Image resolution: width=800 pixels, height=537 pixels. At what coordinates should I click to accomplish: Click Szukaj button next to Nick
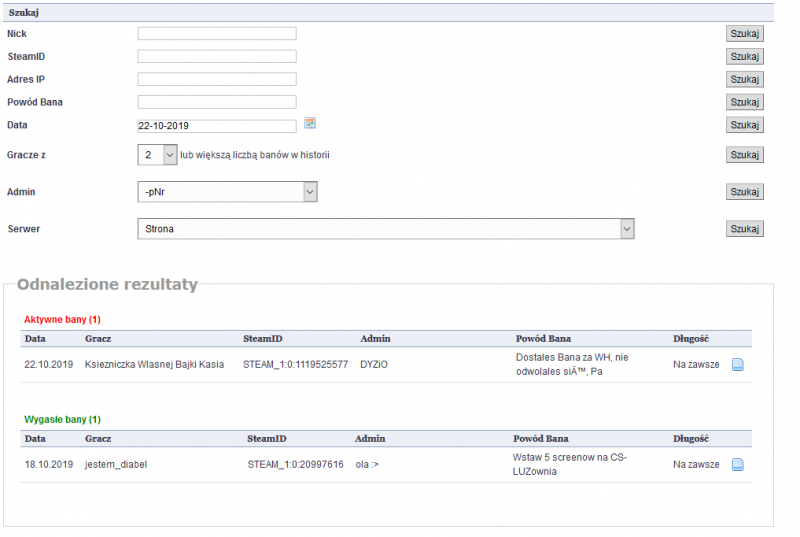[745, 33]
